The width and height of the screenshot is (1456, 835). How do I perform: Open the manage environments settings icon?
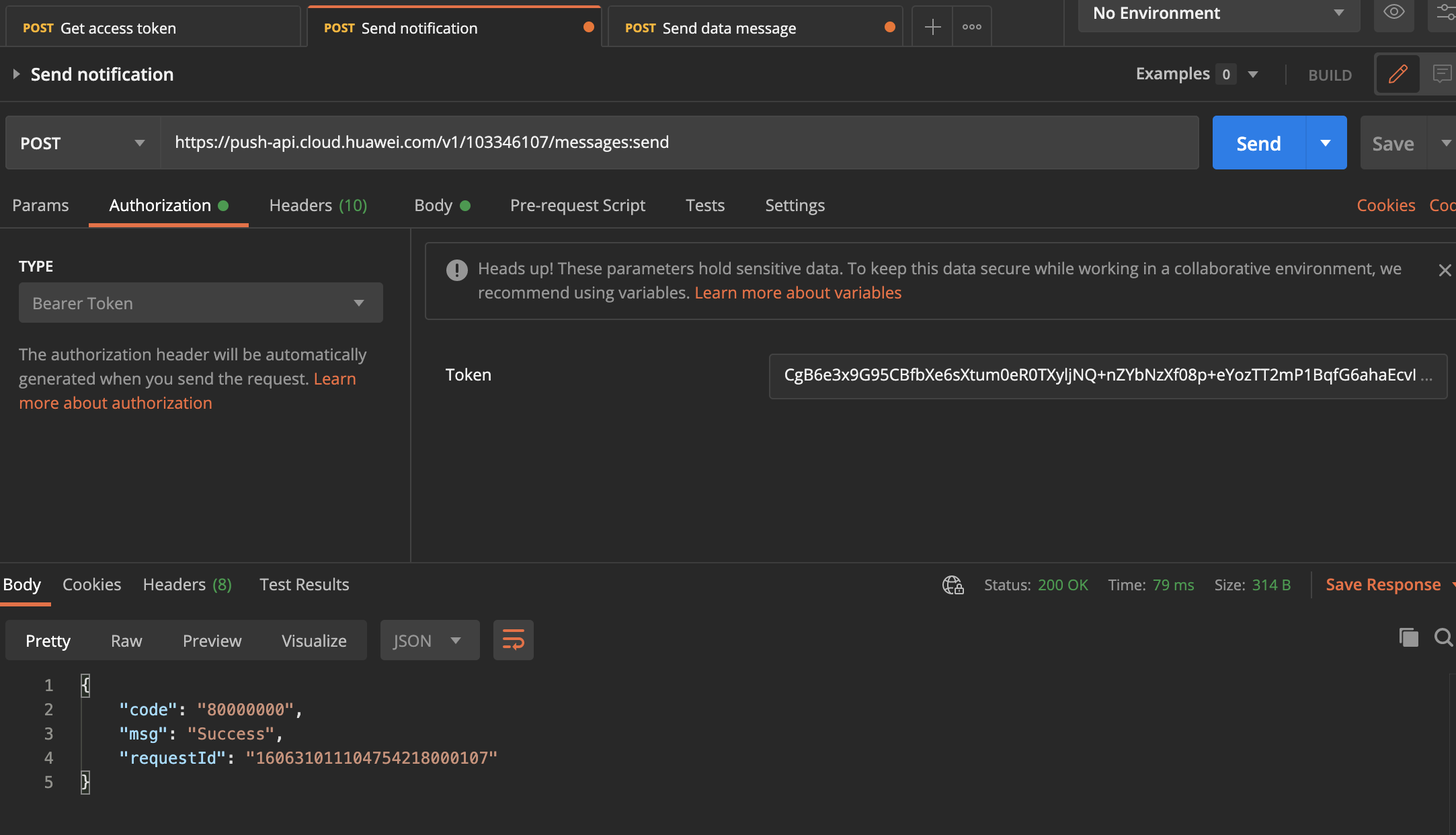[x=1446, y=12]
